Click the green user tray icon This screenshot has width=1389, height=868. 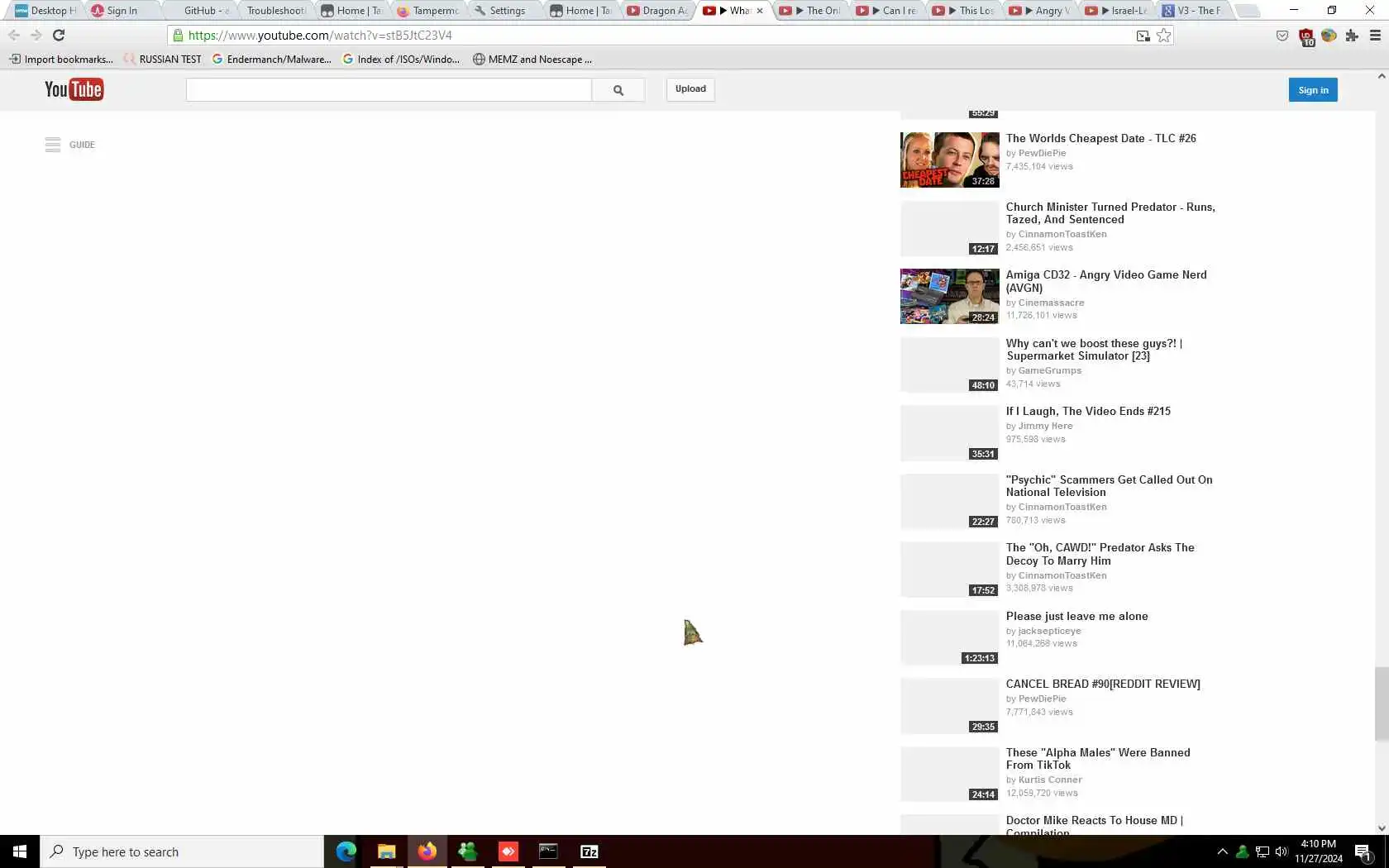tap(1242, 851)
